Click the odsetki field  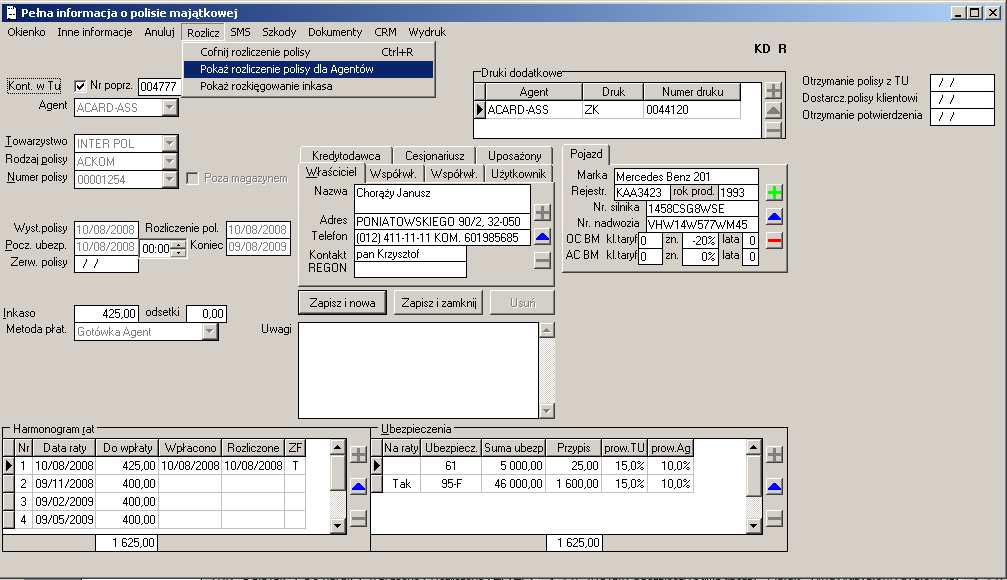206,313
